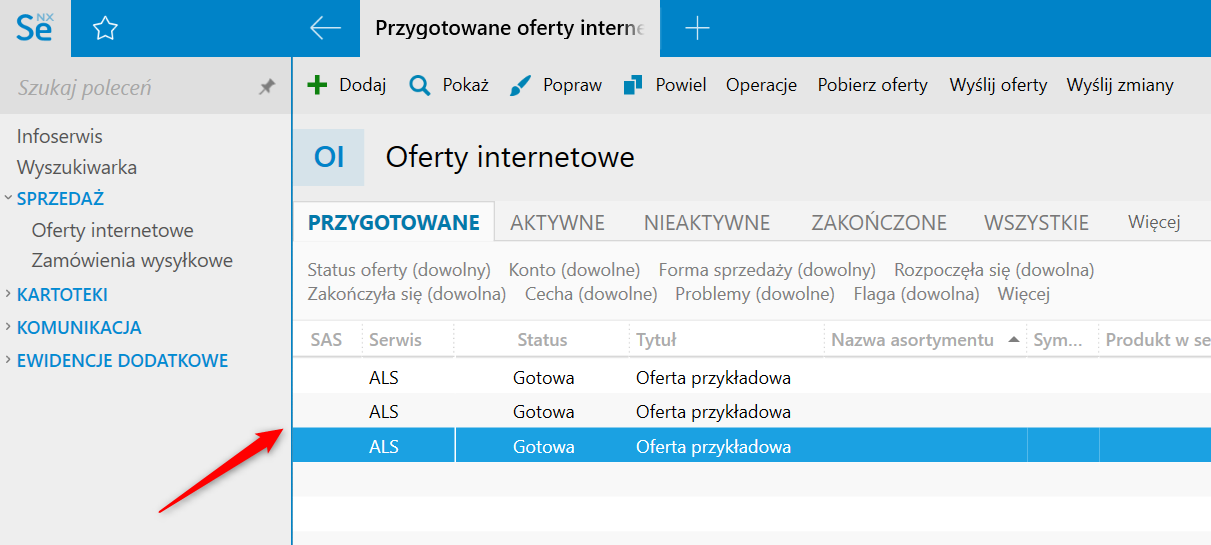Go back using the left arrow icon
Screen dimensions: 1211x545
click(x=326, y=28)
